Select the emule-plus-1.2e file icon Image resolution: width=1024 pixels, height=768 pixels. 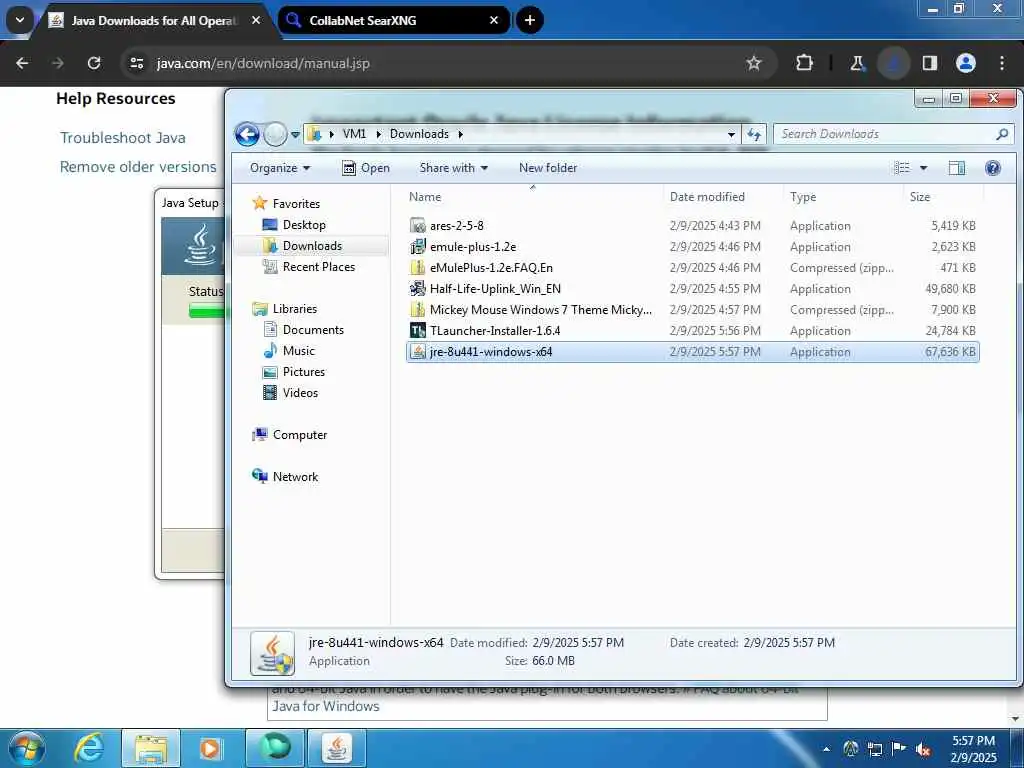pyautogui.click(x=418, y=247)
